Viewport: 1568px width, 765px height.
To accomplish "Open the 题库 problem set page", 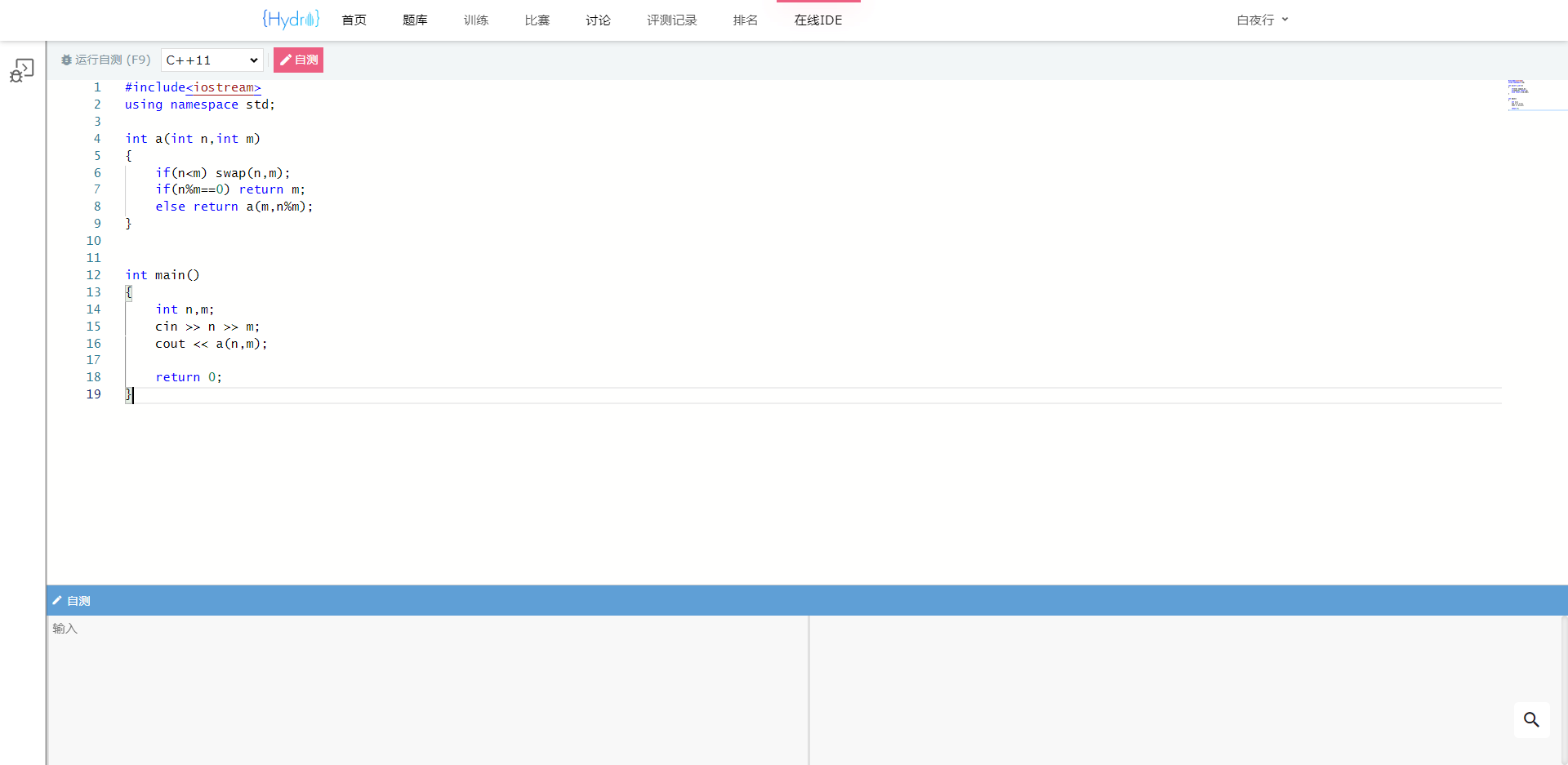I will (x=415, y=20).
